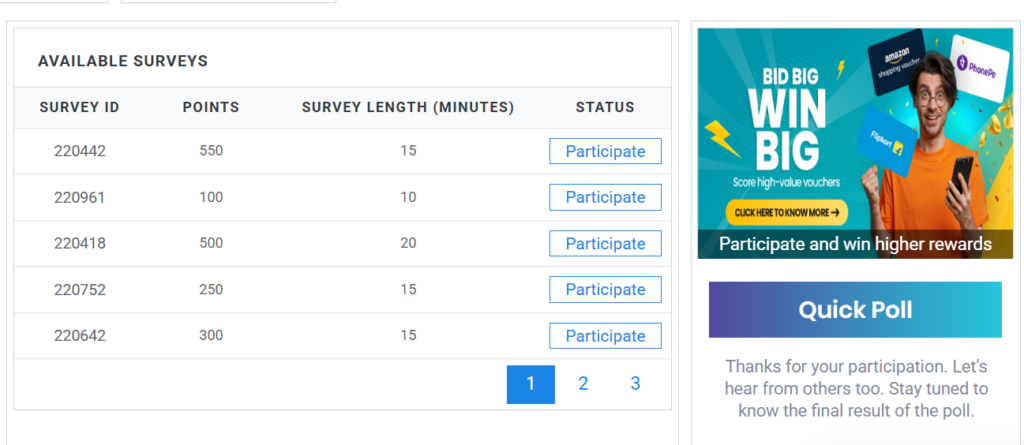1024x445 pixels.
Task: Click the Survey Length (Minutes) header
Action: (x=408, y=107)
